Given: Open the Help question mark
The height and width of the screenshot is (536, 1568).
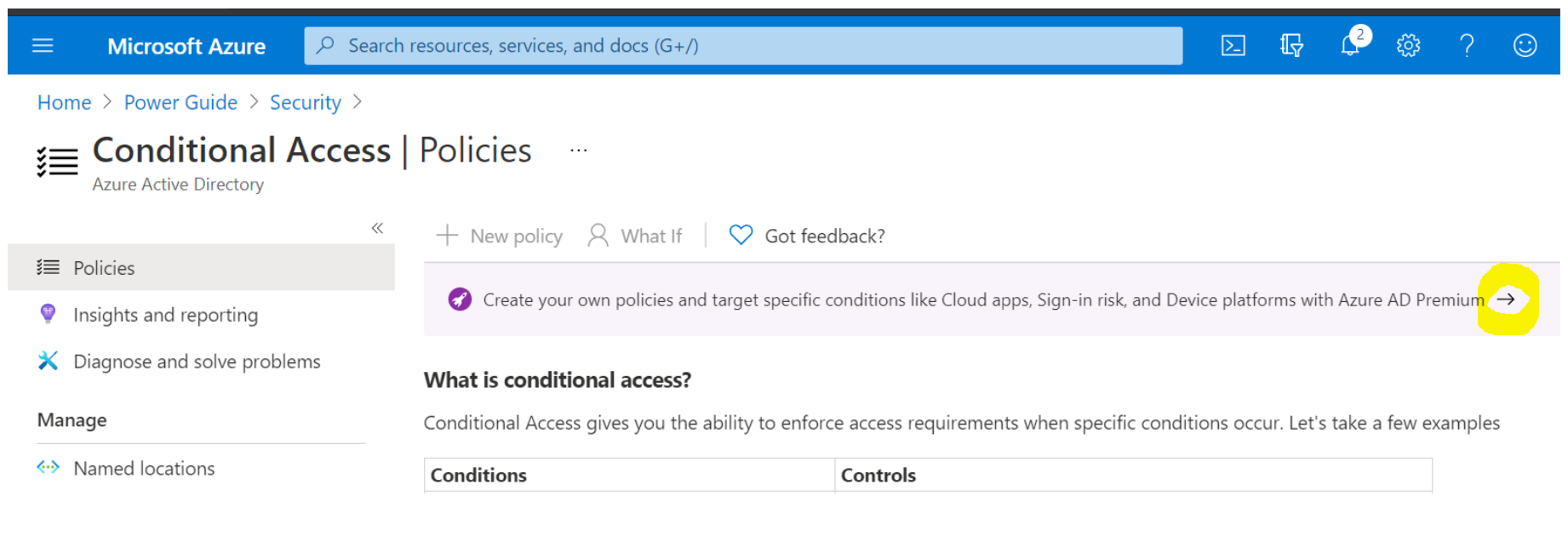Looking at the screenshot, I should point(1467,46).
